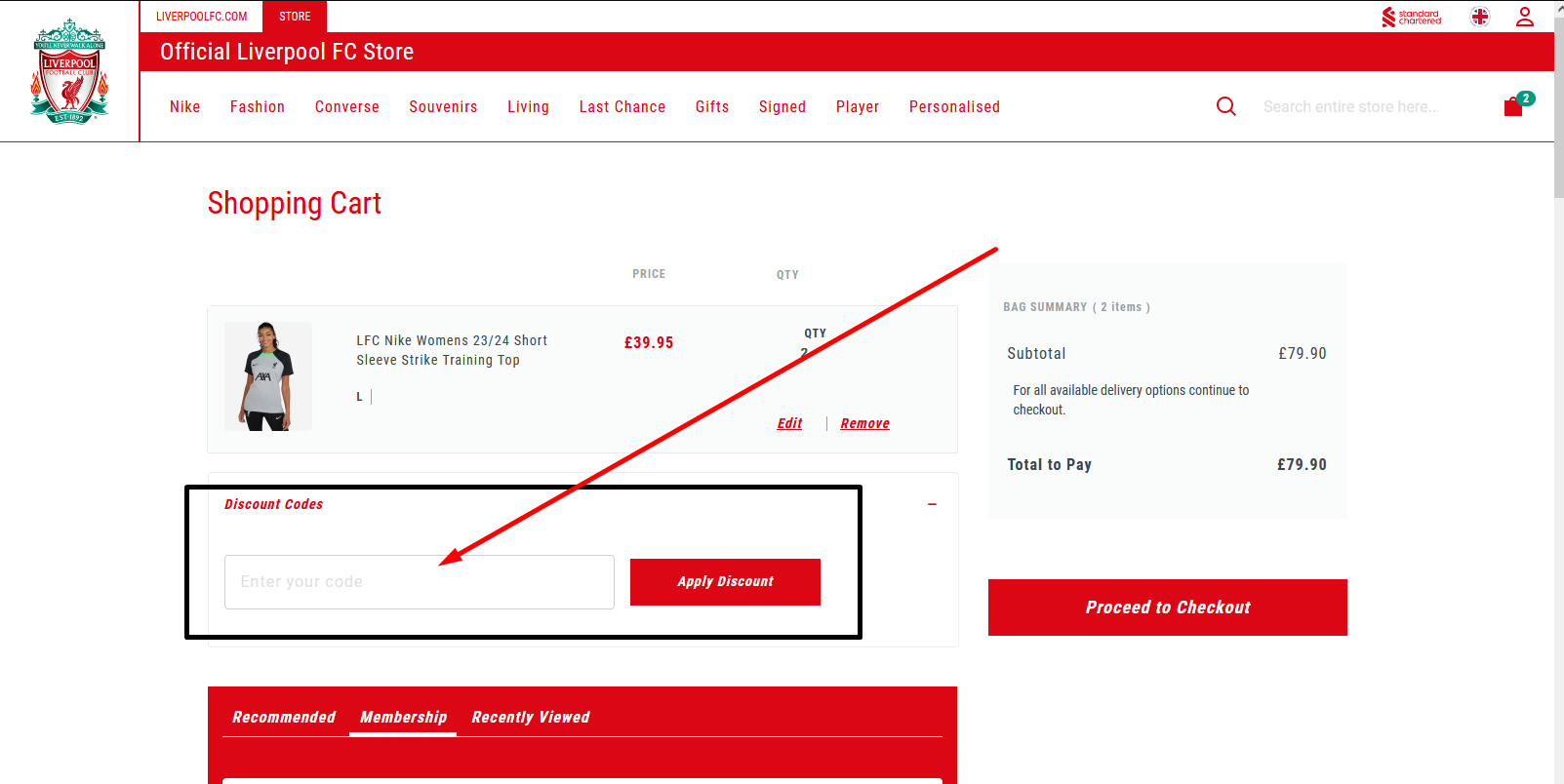Click the Edit link for the training top
Screen dimensions: 1564x784
coord(789,423)
